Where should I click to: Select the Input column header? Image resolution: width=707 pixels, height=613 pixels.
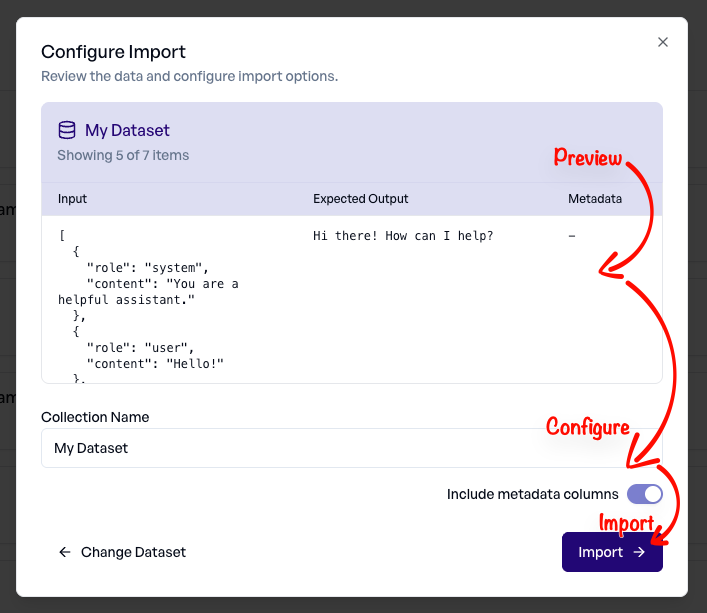(x=72, y=199)
